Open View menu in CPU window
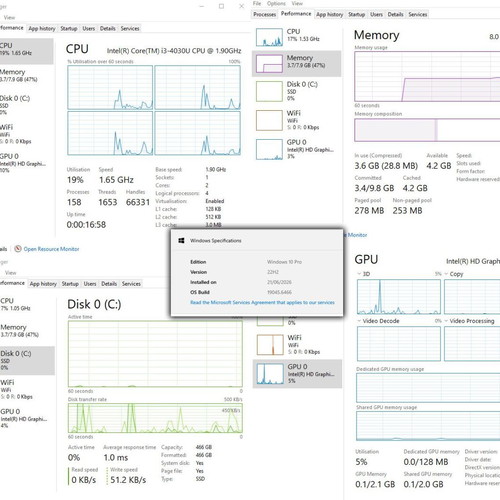The image size is (500, 500). [9, 17]
